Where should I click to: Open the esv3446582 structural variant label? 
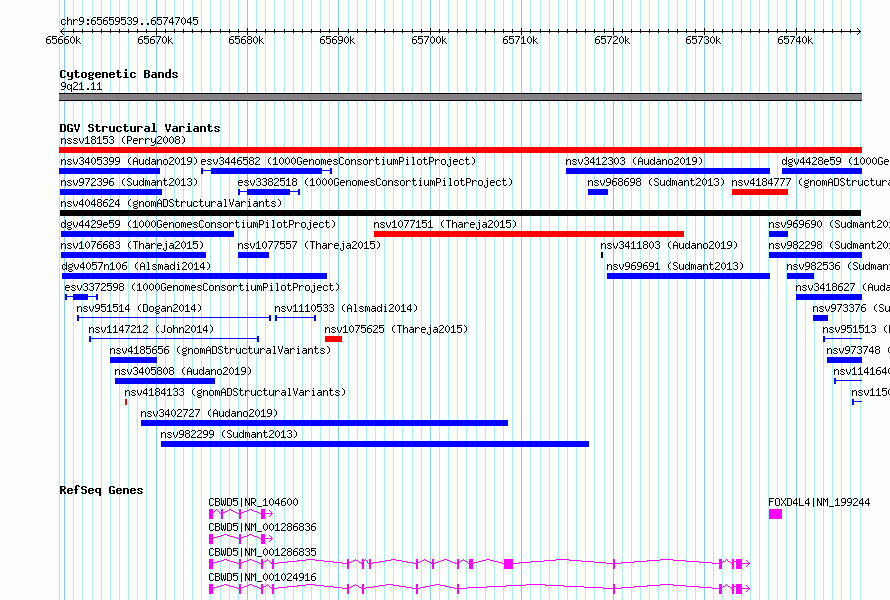coord(338,161)
